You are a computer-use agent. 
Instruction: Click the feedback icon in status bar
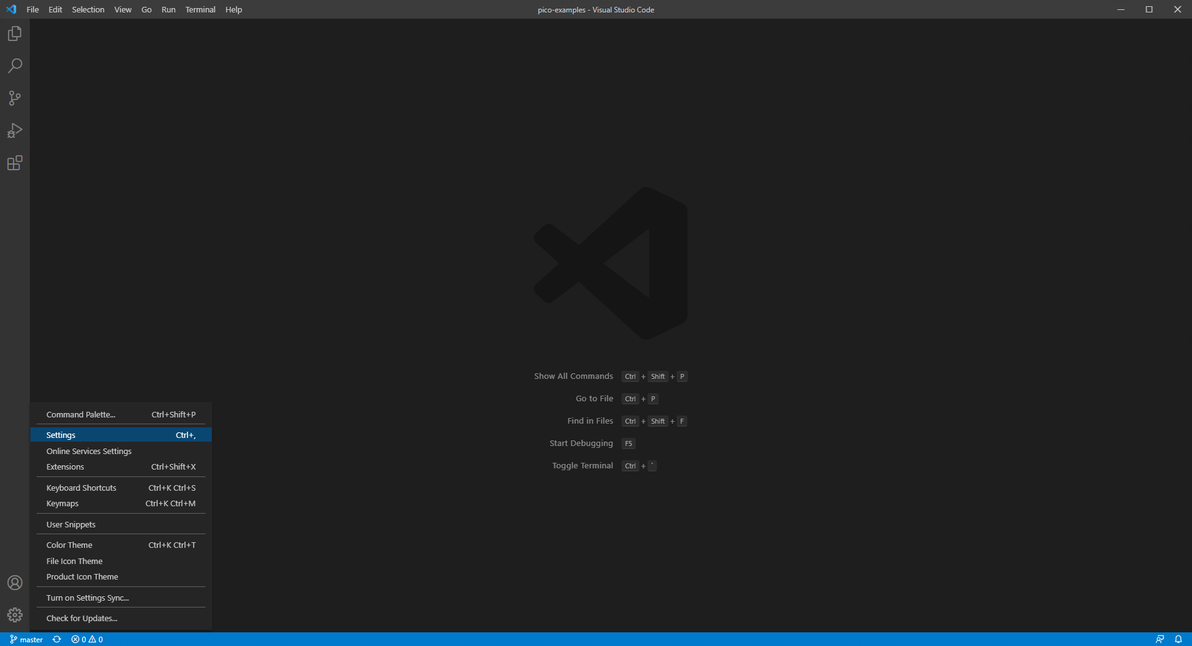(1159, 639)
